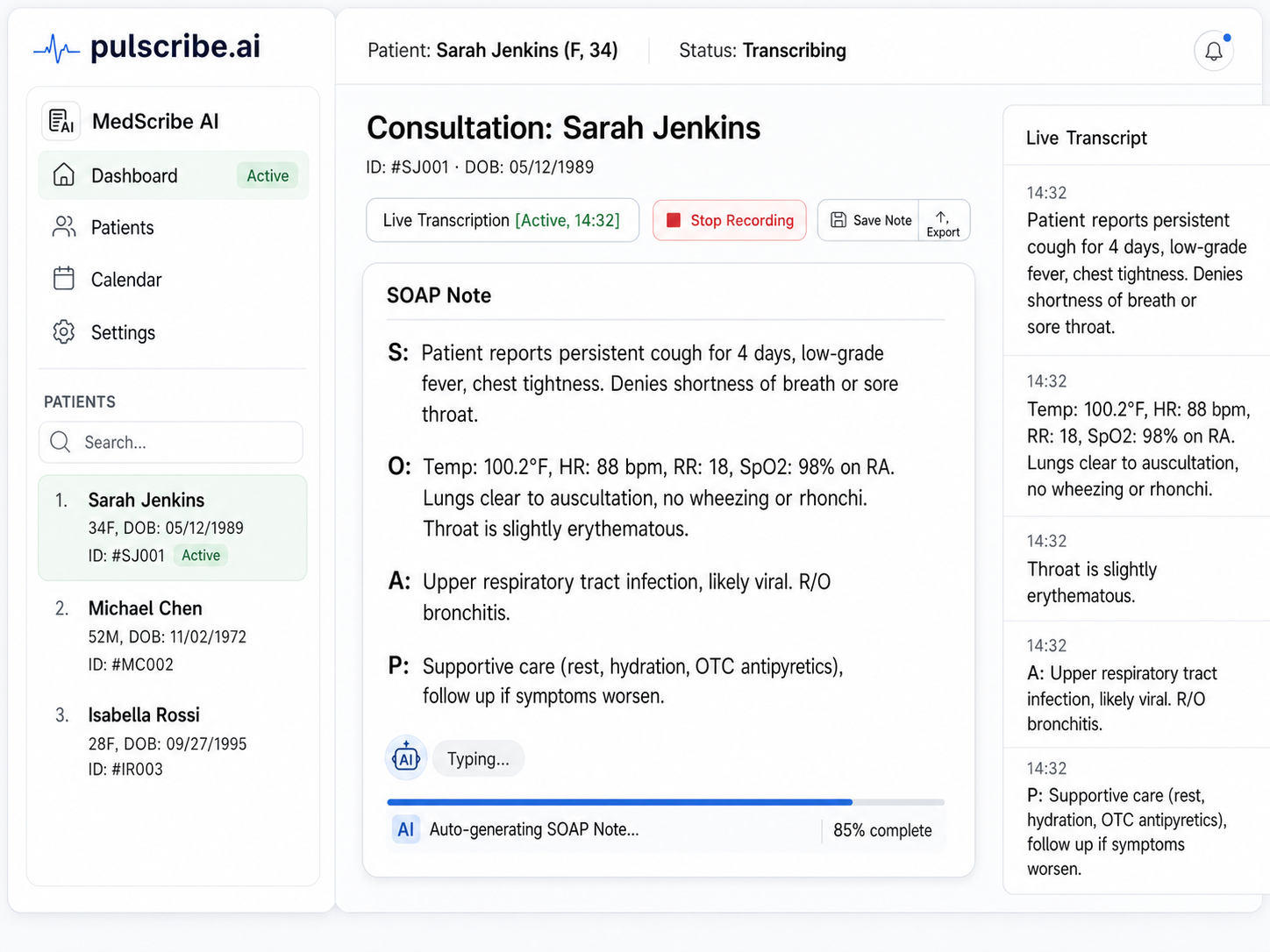Click the Settings gear icon
The image size is (1270, 952).
[63, 332]
